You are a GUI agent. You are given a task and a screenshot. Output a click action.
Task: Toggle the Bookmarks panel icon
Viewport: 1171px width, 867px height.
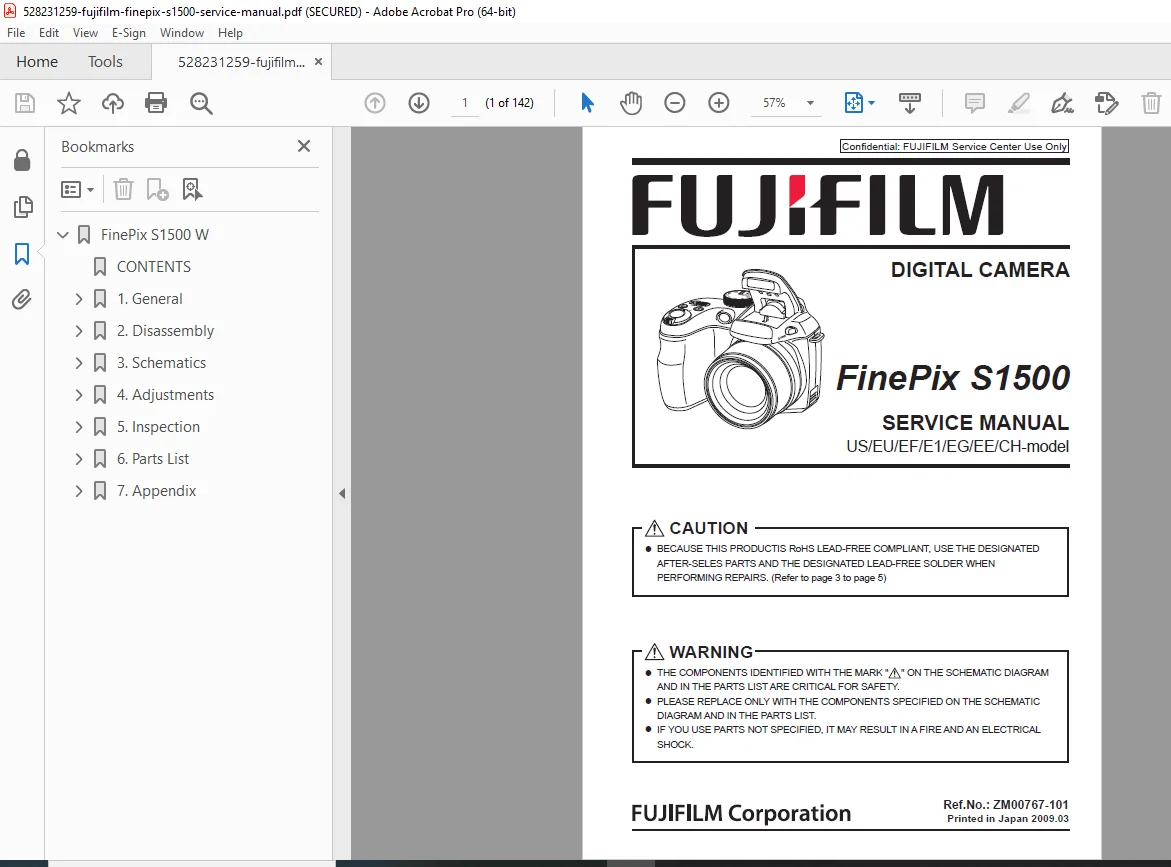click(x=22, y=254)
